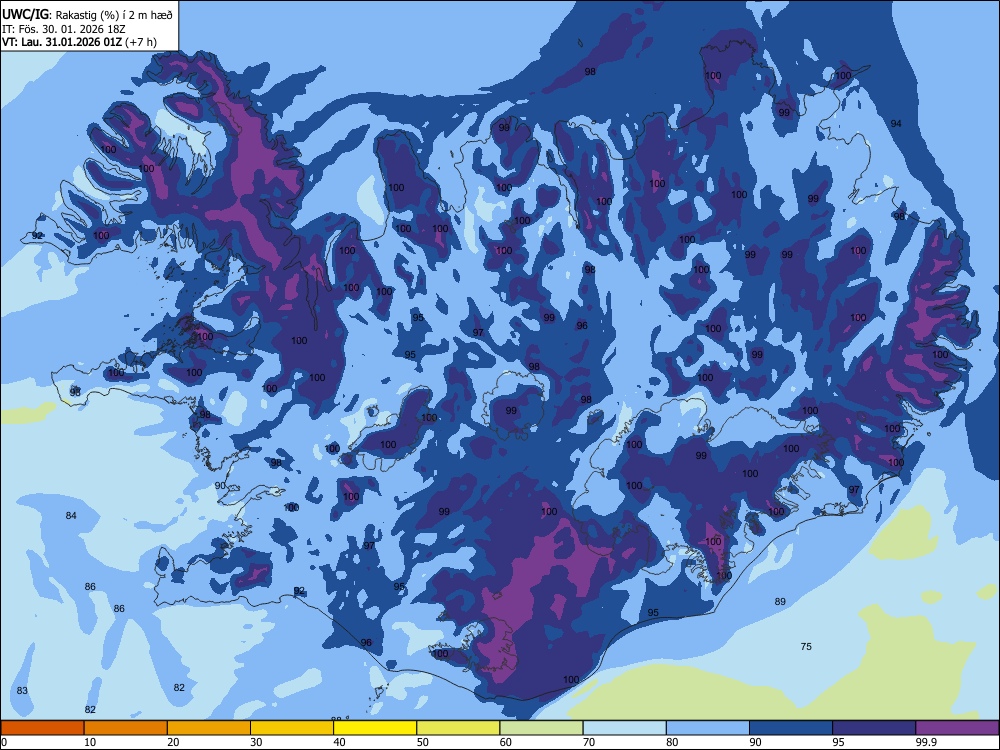Click the '89' humidity value on the map
1000x750 pixels.
(x=780, y=601)
